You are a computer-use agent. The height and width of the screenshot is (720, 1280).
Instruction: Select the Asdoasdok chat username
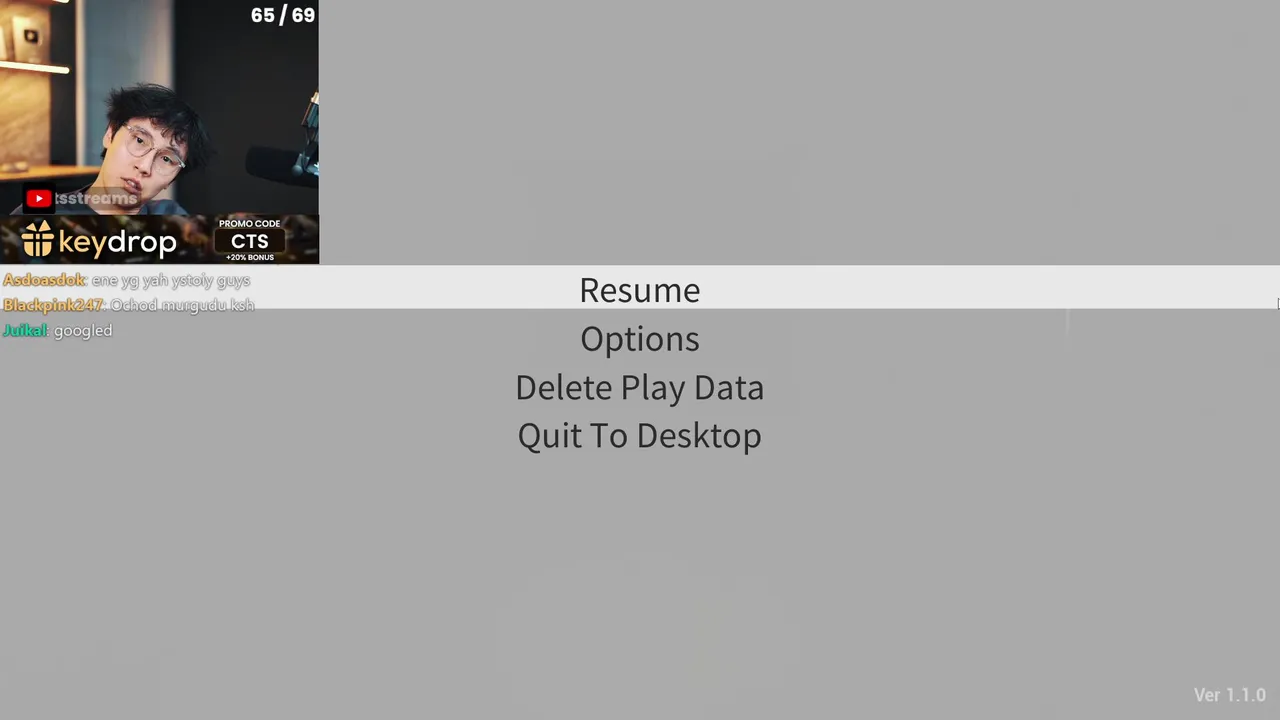tap(44, 281)
